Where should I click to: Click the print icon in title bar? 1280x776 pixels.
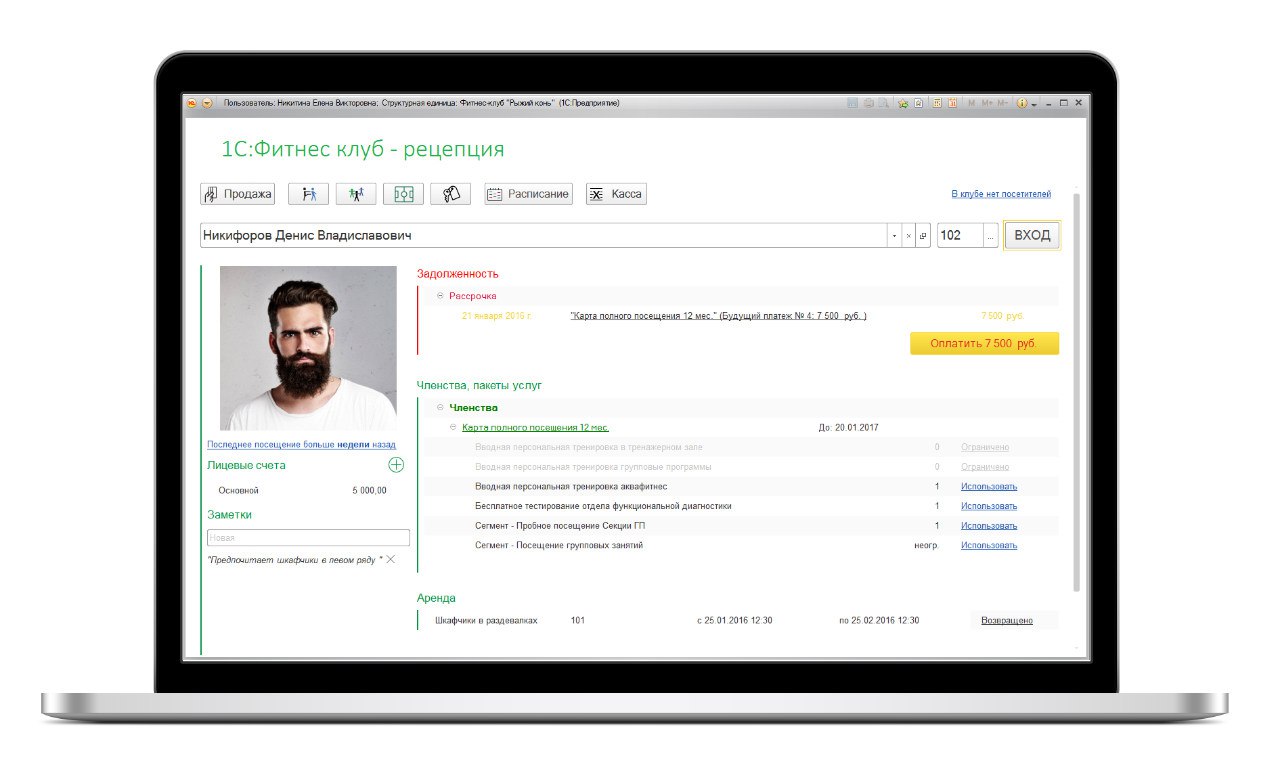pos(869,103)
